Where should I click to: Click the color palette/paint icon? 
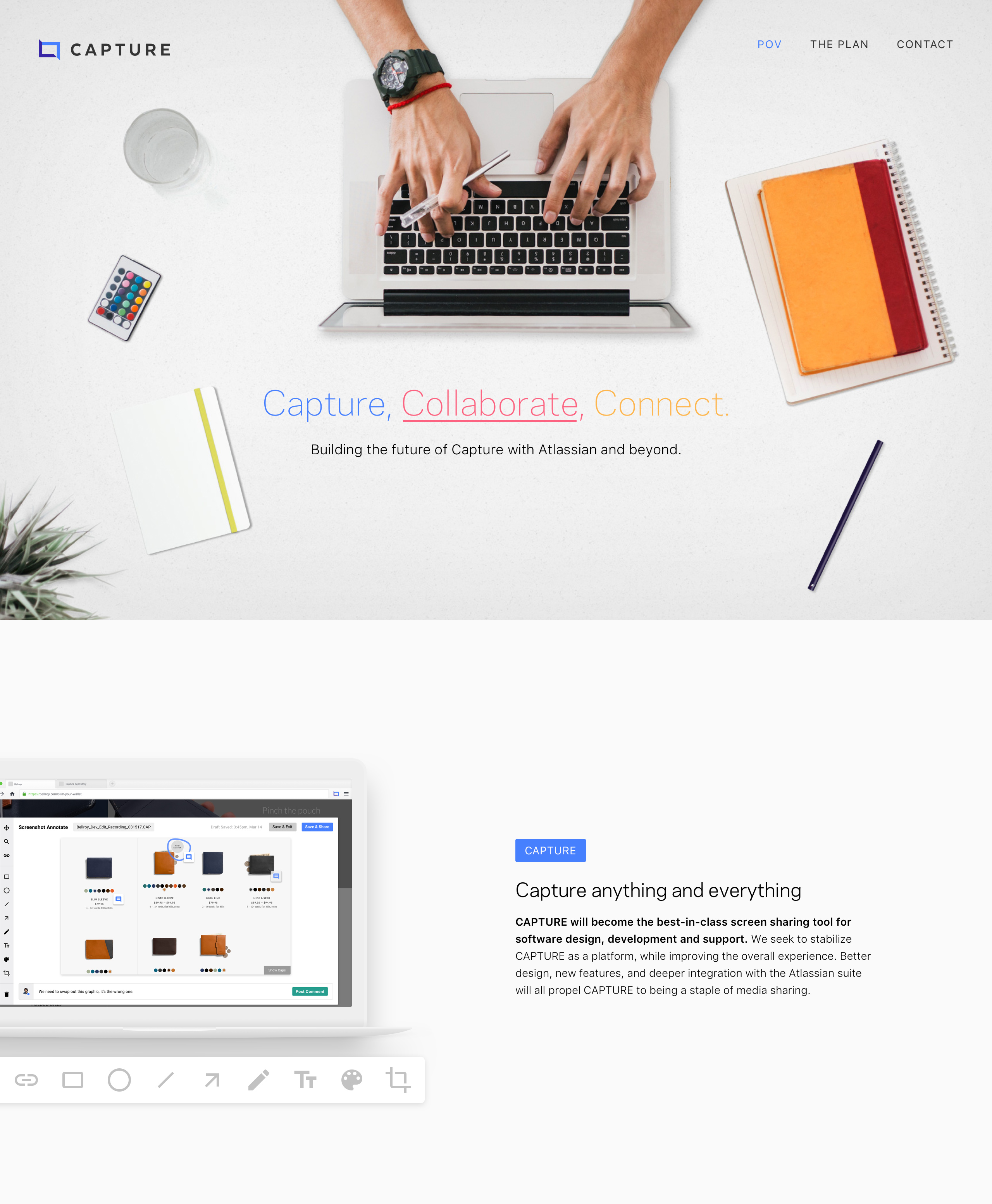[x=351, y=1079]
